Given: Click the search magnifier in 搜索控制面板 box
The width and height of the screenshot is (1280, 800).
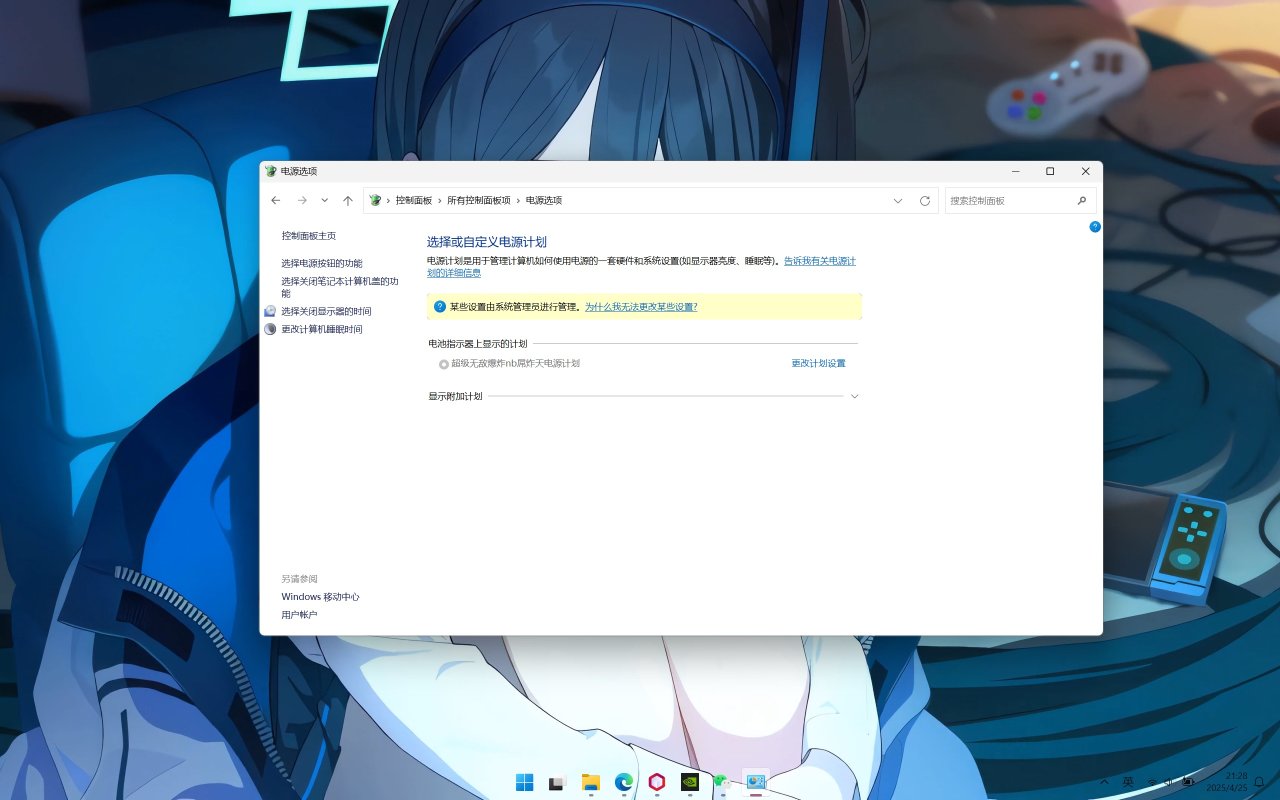Looking at the screenshot, I should [x=1082, y=201].
